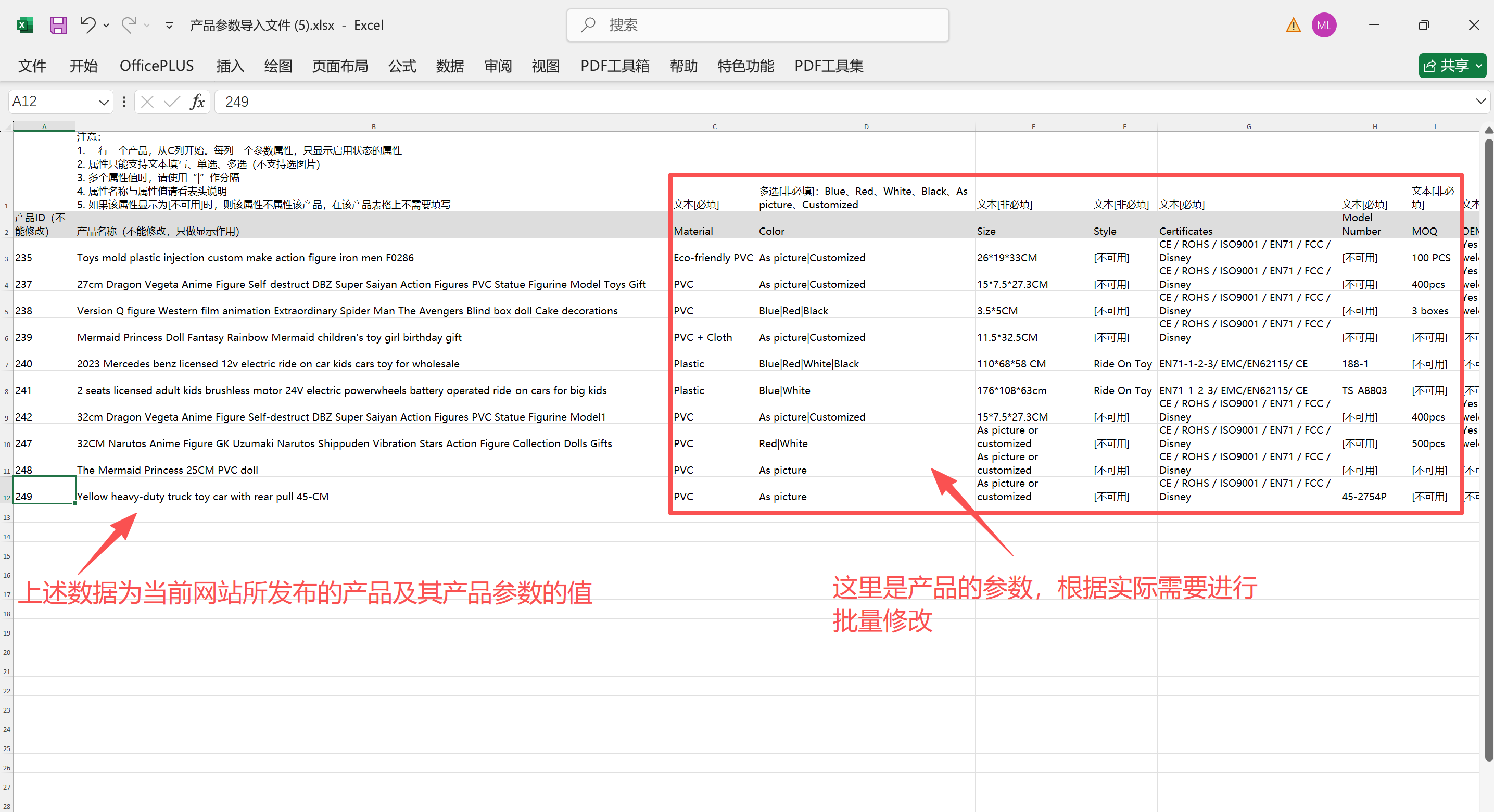Switch to the 数据 ribbon tab
The width and height of the screenshot is (1494, 812).
coord(449,66)
